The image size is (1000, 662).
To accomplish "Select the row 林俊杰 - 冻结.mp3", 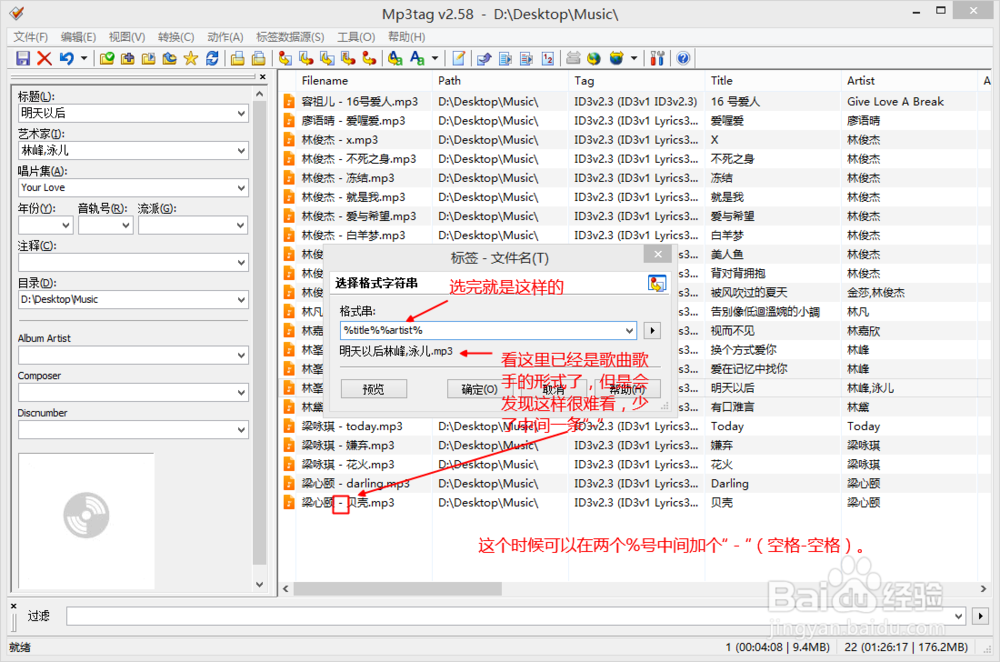I will click(634, 178).
